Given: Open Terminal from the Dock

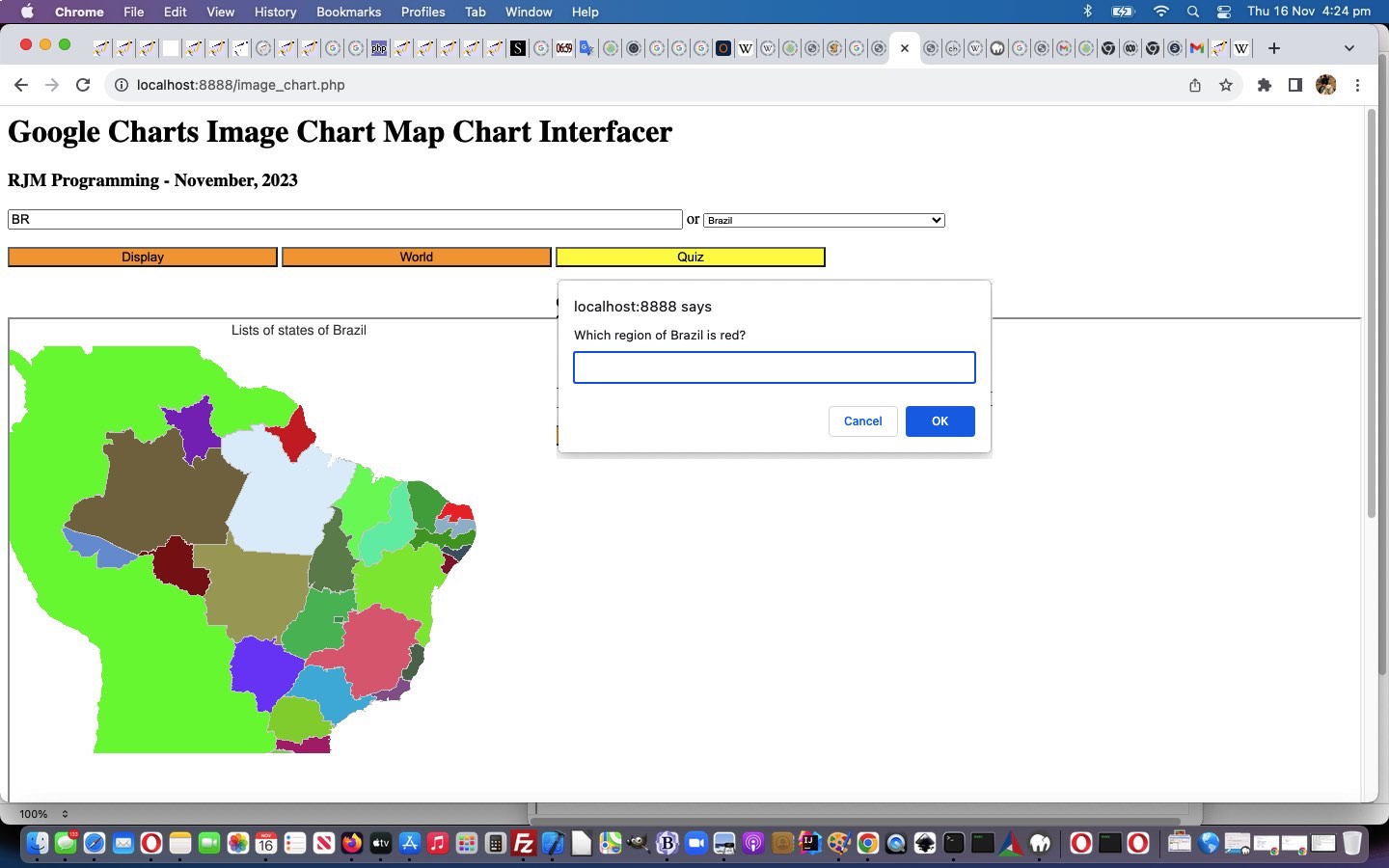Looking at the screenshot, I should (954, 844).
